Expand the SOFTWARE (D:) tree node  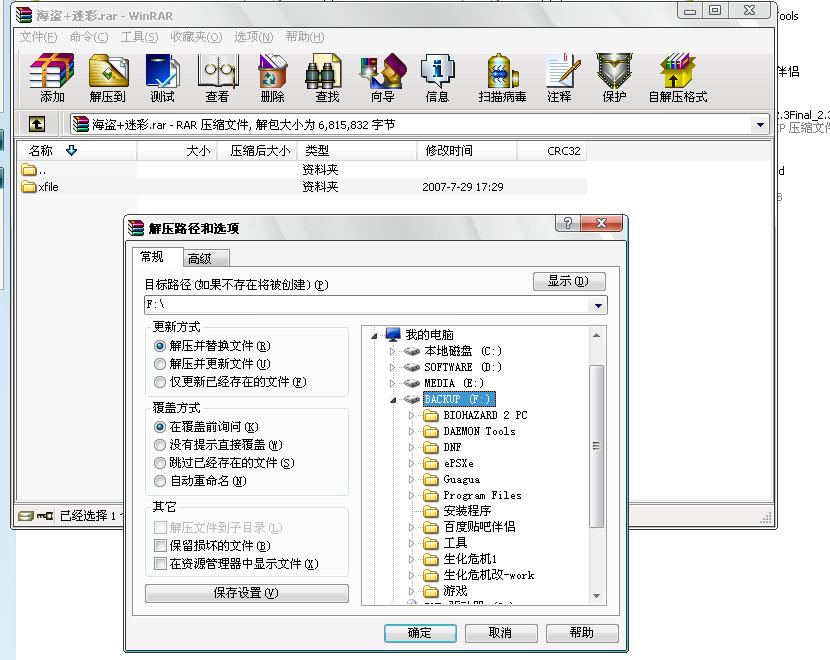392,367
